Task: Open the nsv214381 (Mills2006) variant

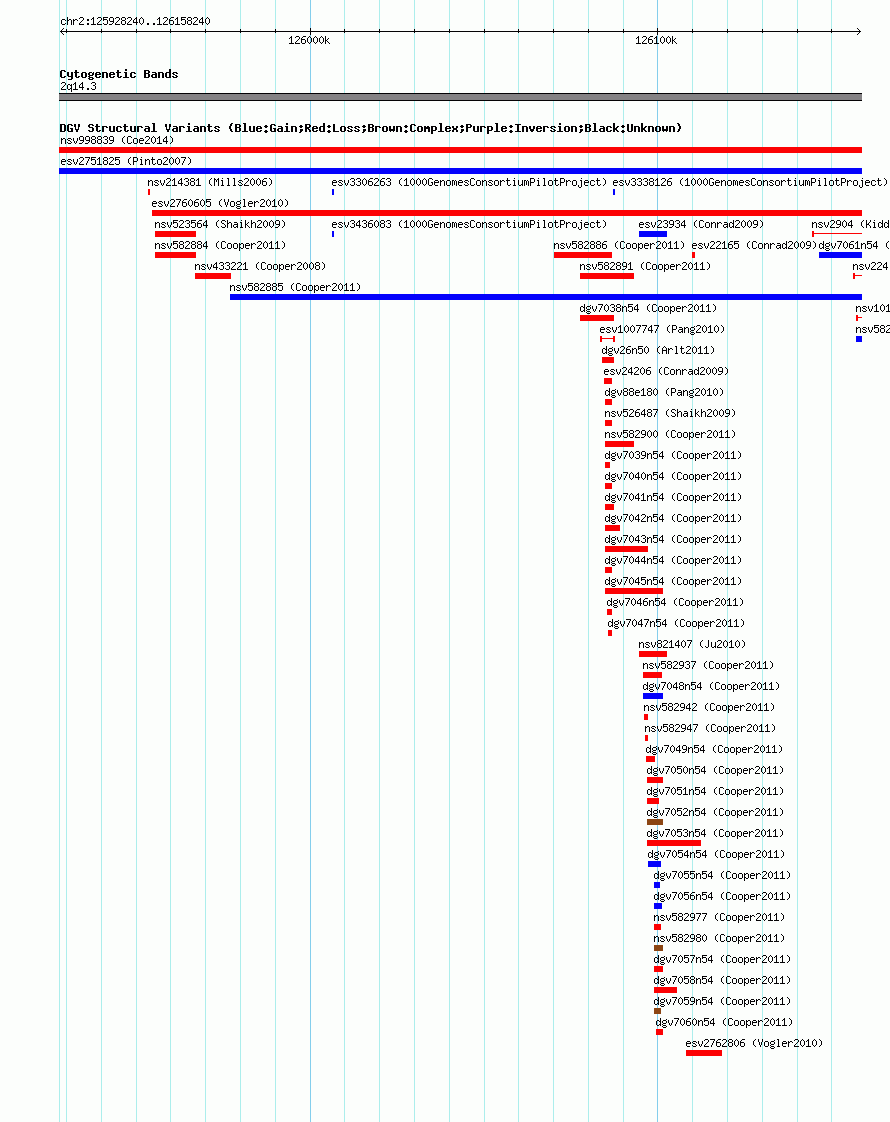Action: click(210, 182)
